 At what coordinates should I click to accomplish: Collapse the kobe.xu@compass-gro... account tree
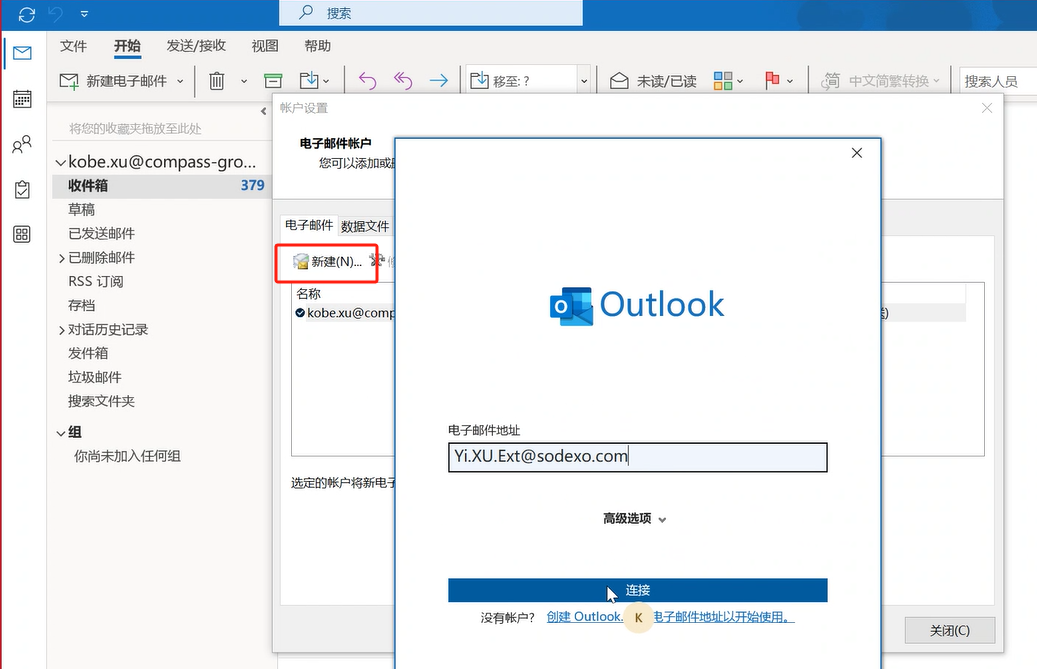(x=60, y=162)
